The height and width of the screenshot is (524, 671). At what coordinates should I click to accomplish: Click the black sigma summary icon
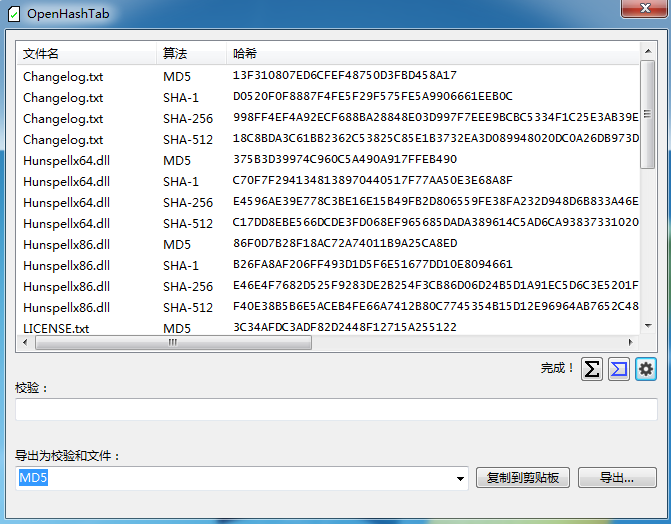pos(592,369)
